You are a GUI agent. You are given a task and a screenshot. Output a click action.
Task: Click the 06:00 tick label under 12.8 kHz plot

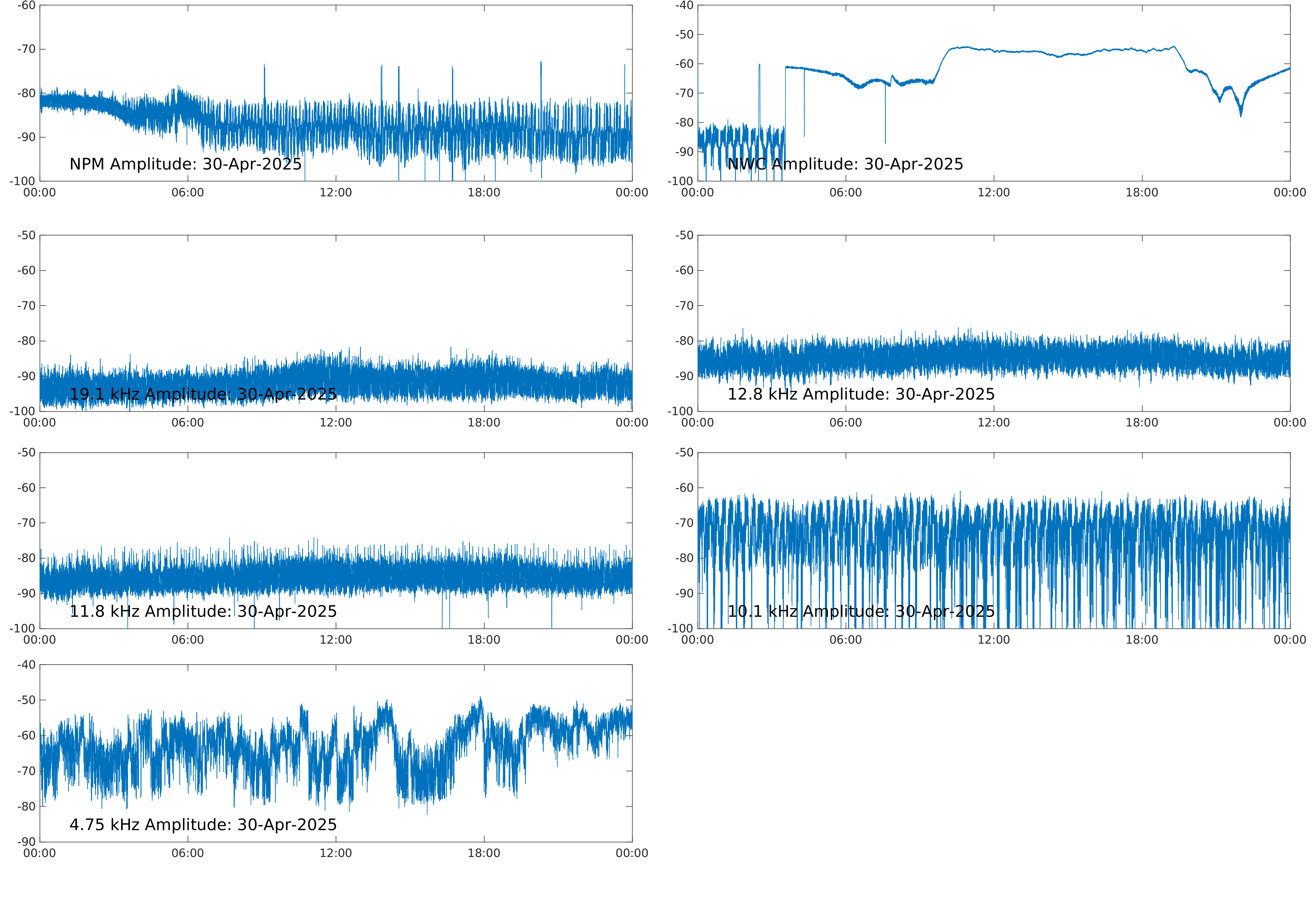(x=845, y=423)
